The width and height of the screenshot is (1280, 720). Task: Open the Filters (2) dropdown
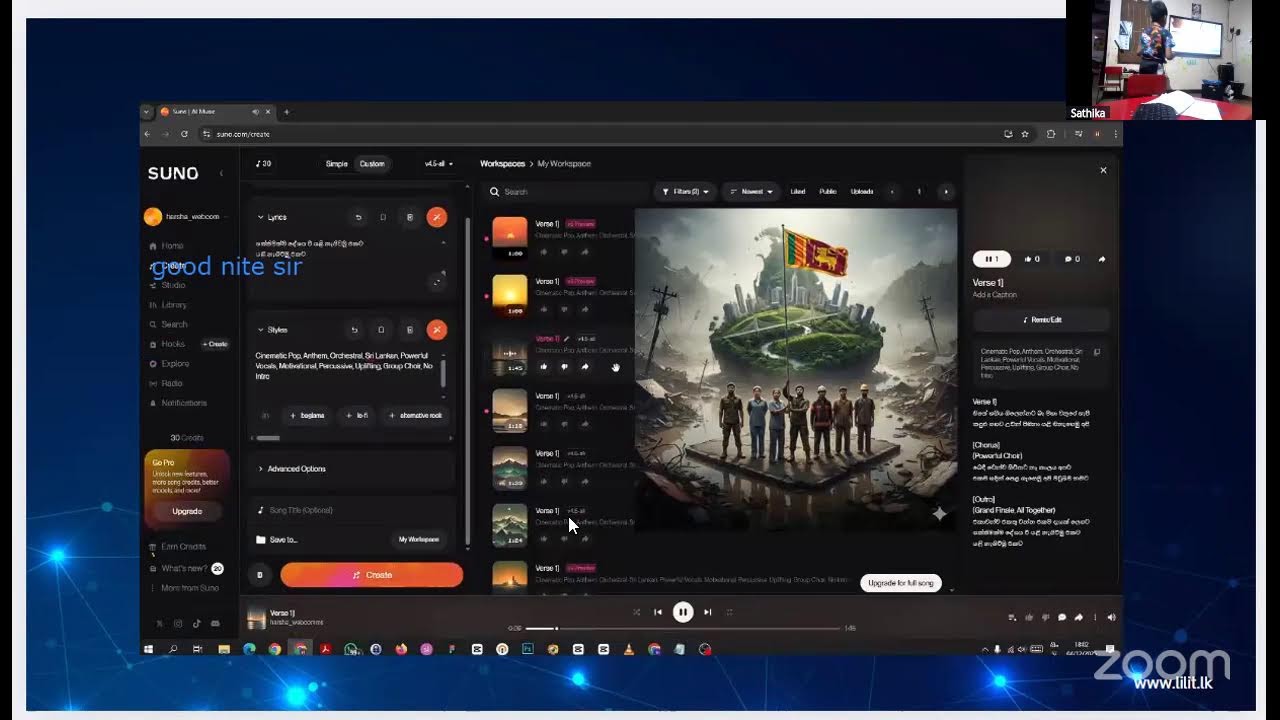686,192
